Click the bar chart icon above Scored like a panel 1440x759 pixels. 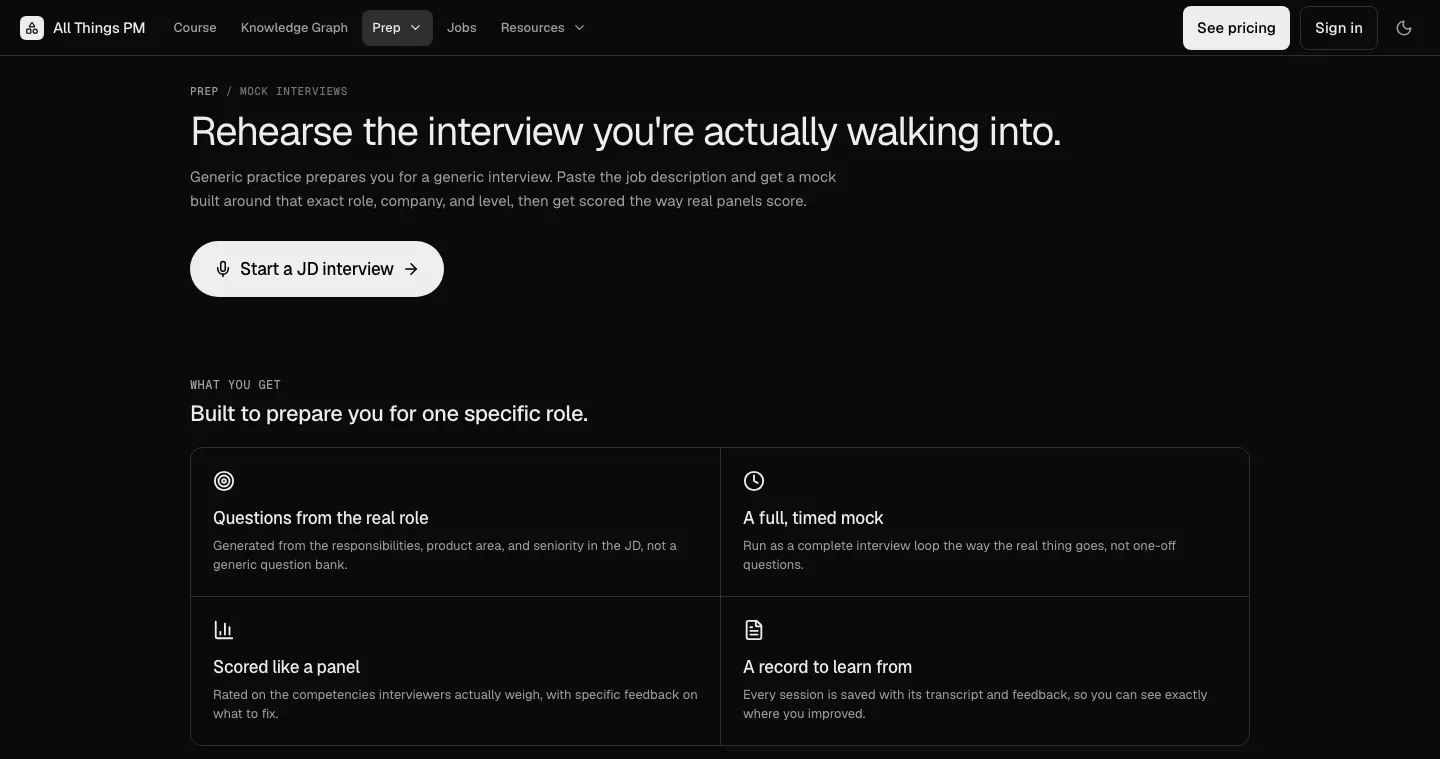click(x=224, y=630)
